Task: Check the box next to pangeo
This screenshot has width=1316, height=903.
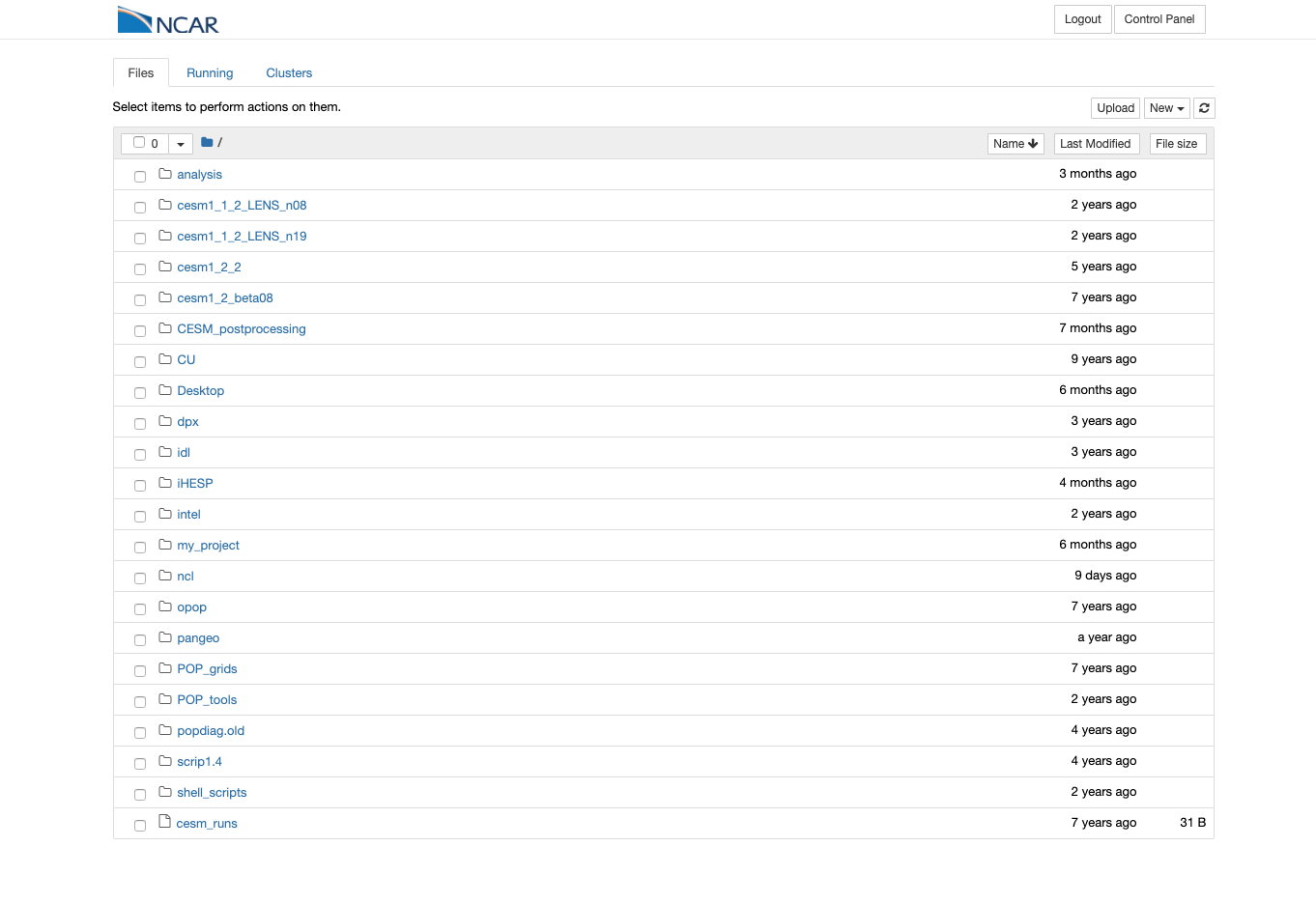Action: coord(140,639)
